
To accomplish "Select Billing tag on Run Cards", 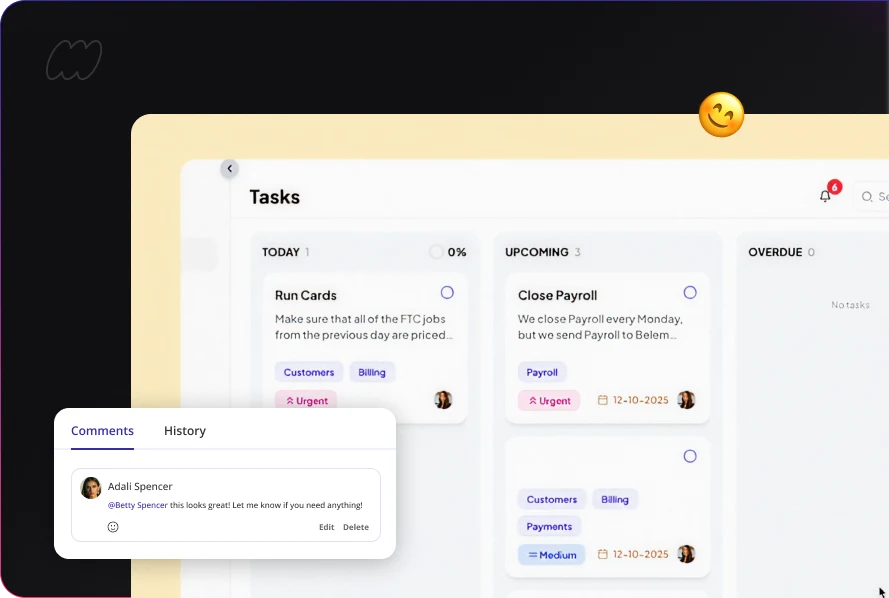I will (x=372, y=372).
